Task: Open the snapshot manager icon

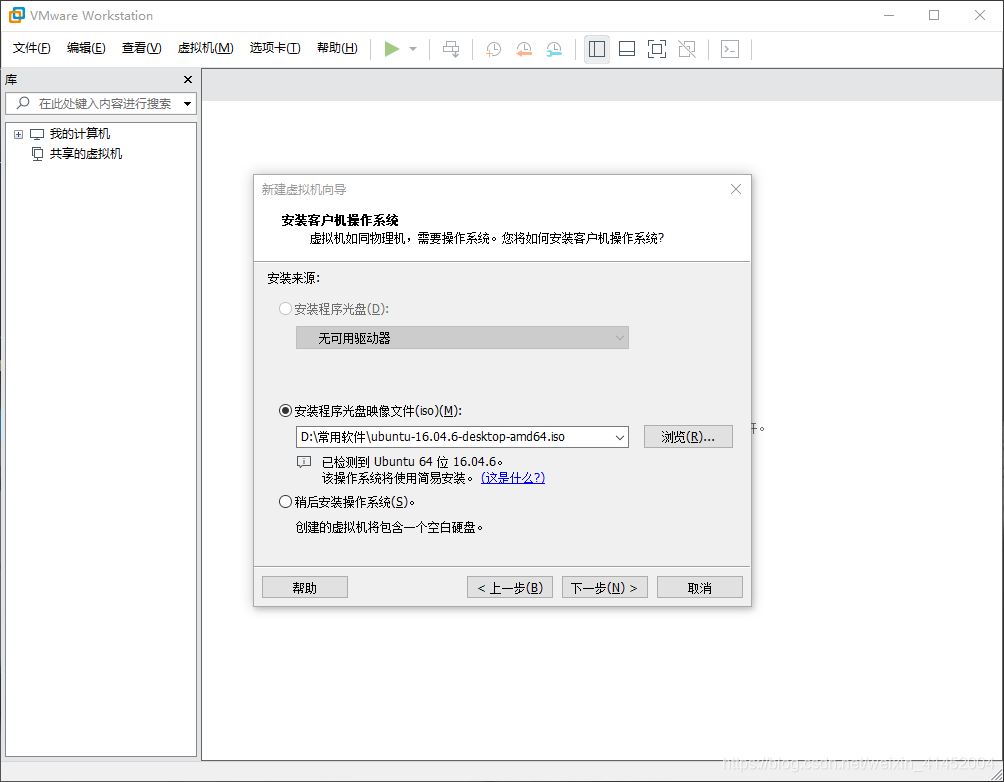Action: point(553,48)
